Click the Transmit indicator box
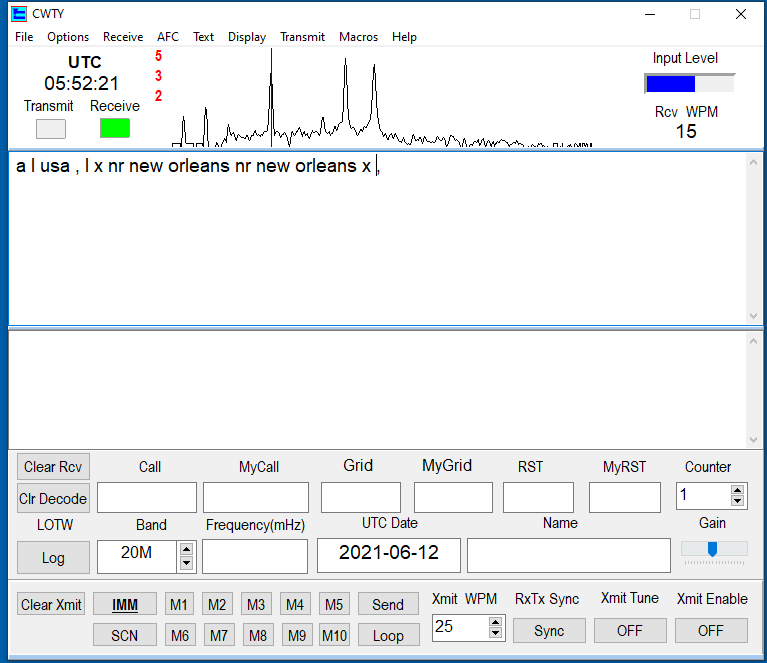The image size is (767, 663). click(51, 129)
